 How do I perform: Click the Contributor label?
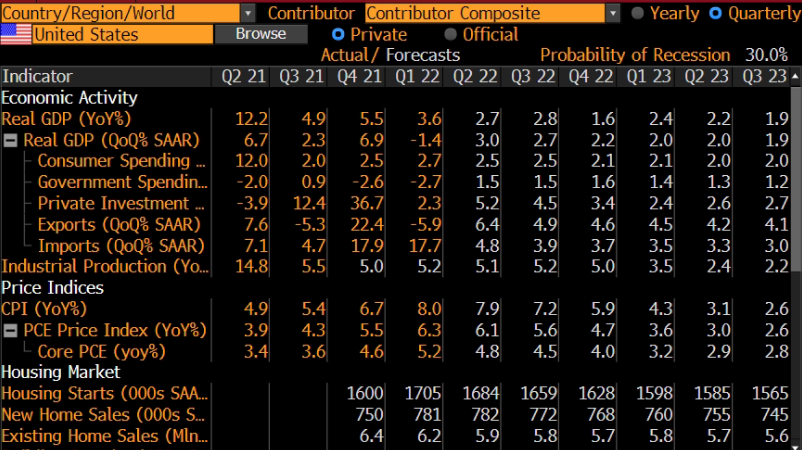[x=311, y=13]
